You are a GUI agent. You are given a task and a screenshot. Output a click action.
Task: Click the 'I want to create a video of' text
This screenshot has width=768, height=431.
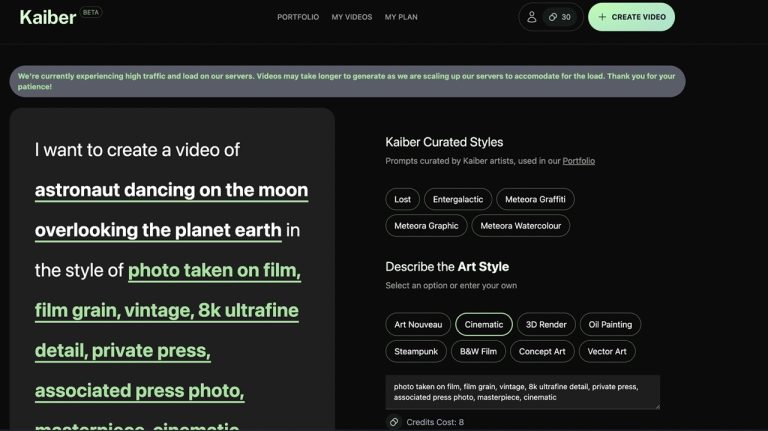click(137, 150)
